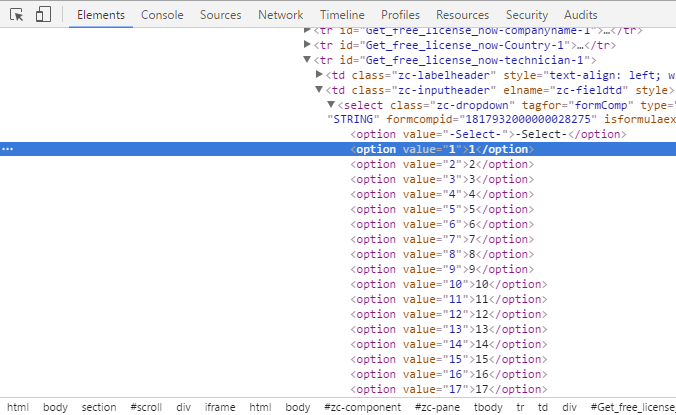Open the Audits tab
The width and height of the screenshot is (676, 415).
[x=580, y=15]
